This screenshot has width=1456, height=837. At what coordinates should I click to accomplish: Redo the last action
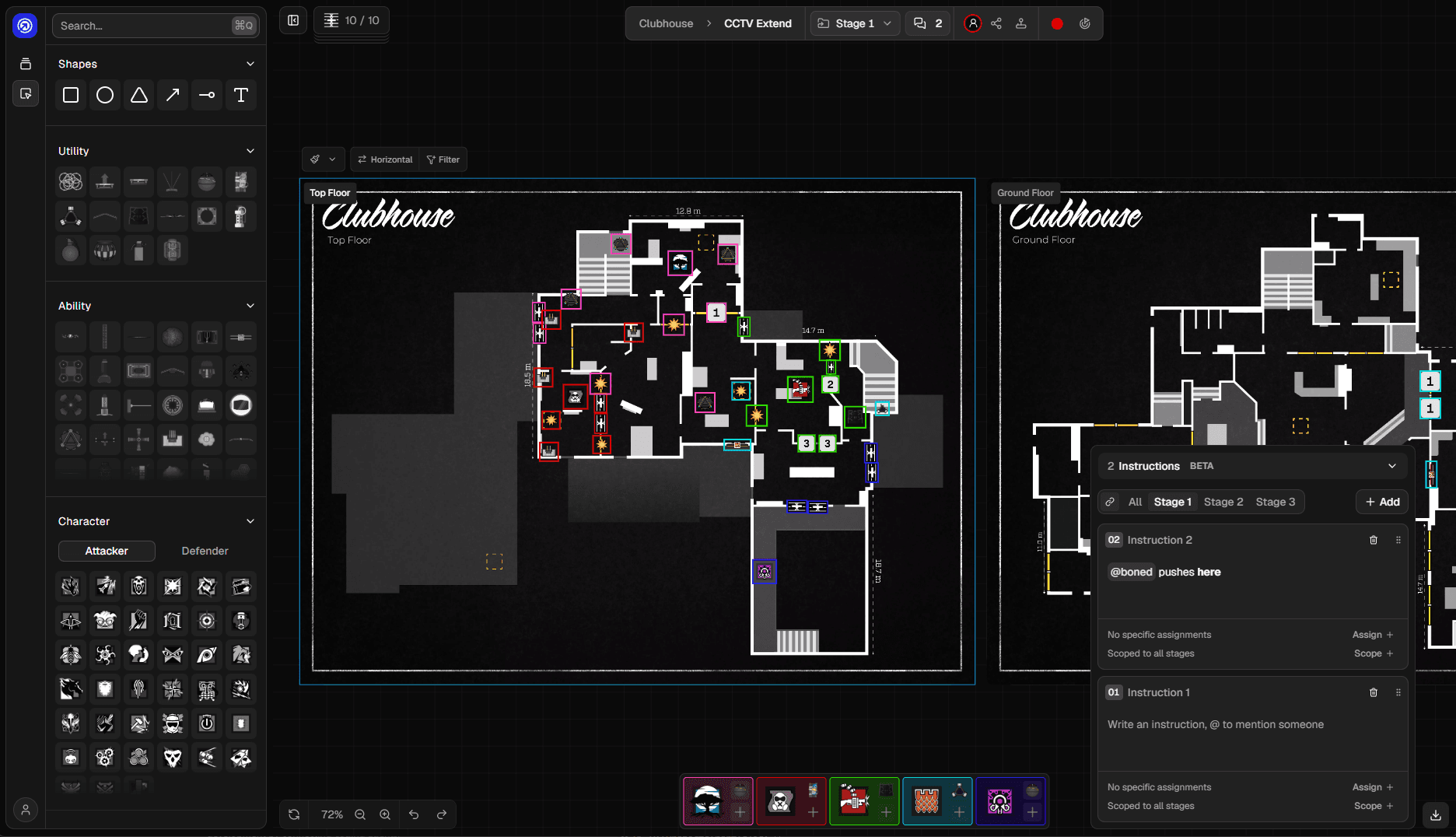tap(442, 814)
